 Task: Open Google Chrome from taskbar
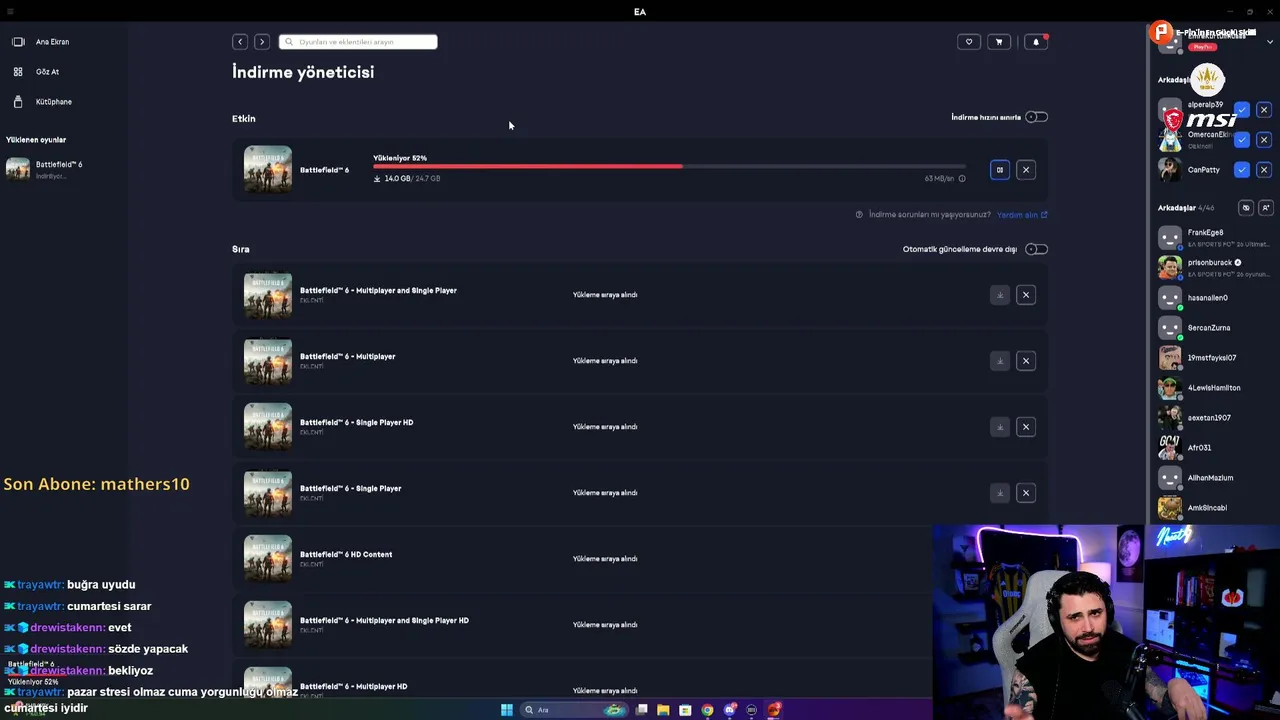pos(707,710)
